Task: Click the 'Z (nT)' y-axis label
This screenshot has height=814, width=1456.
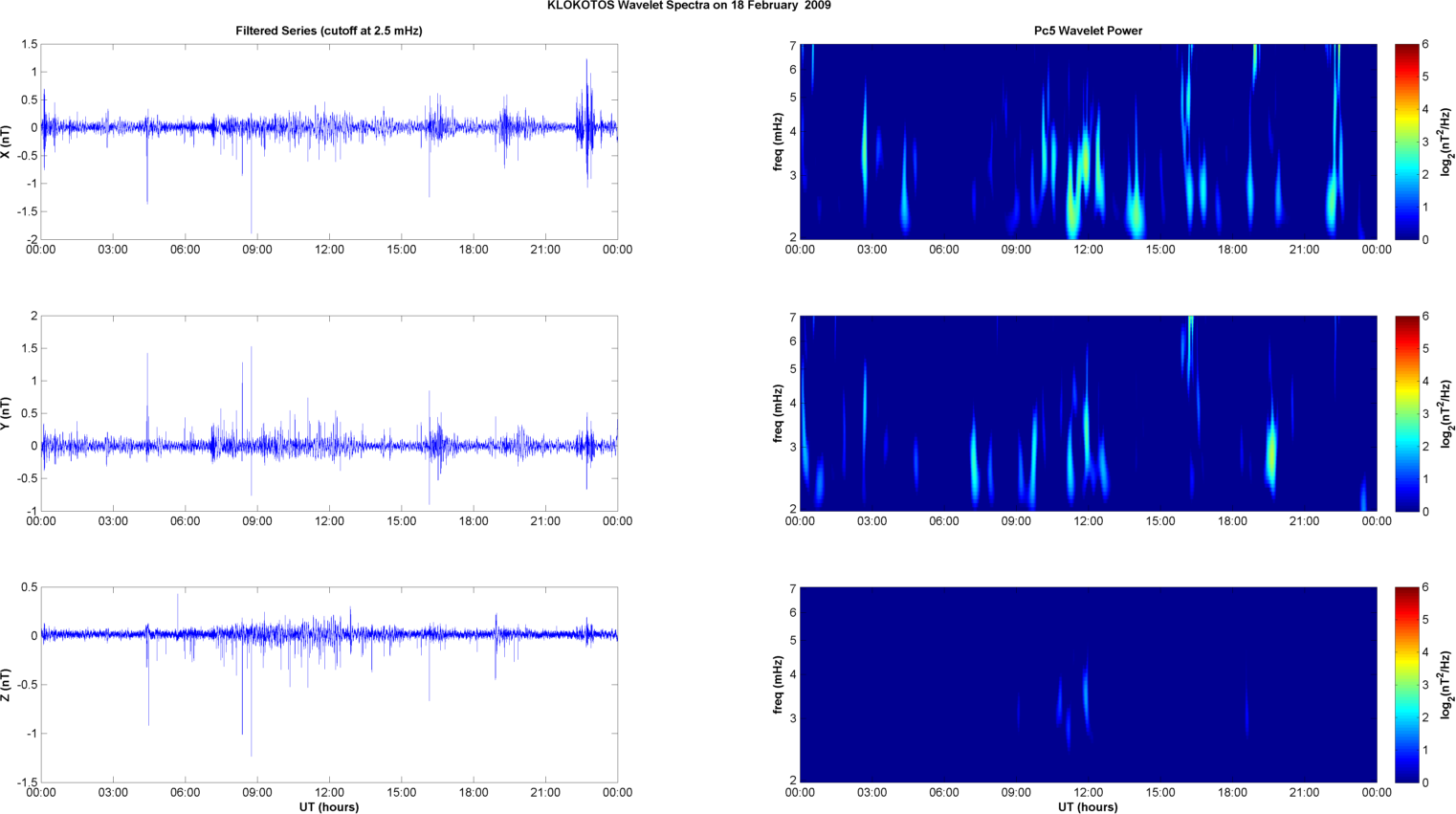Action: coord(6,685)
